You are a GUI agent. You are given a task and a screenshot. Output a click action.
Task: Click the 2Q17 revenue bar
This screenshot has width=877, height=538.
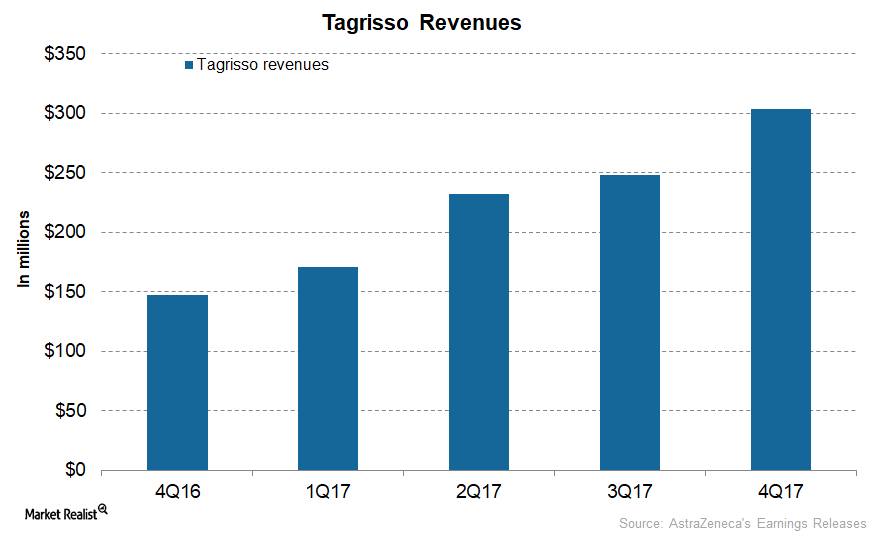[x=479, y=332]
